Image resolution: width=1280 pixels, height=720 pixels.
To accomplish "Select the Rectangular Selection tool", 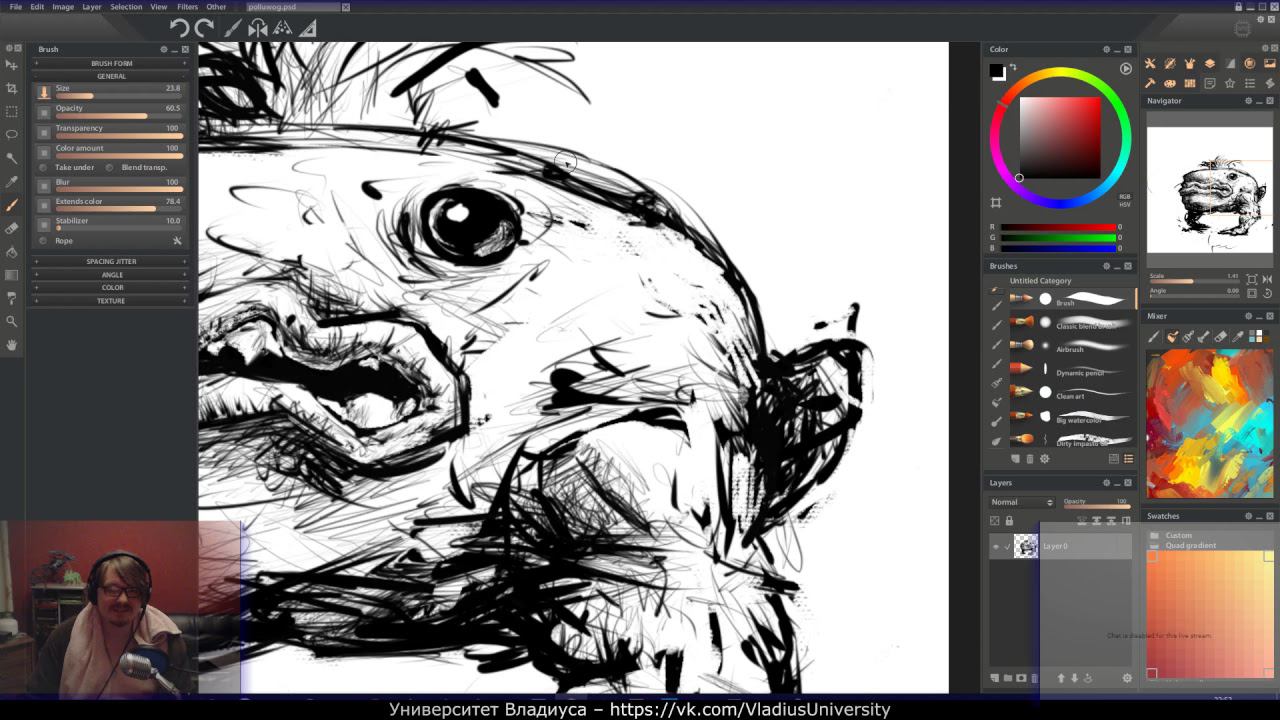I will pos(12,112).
